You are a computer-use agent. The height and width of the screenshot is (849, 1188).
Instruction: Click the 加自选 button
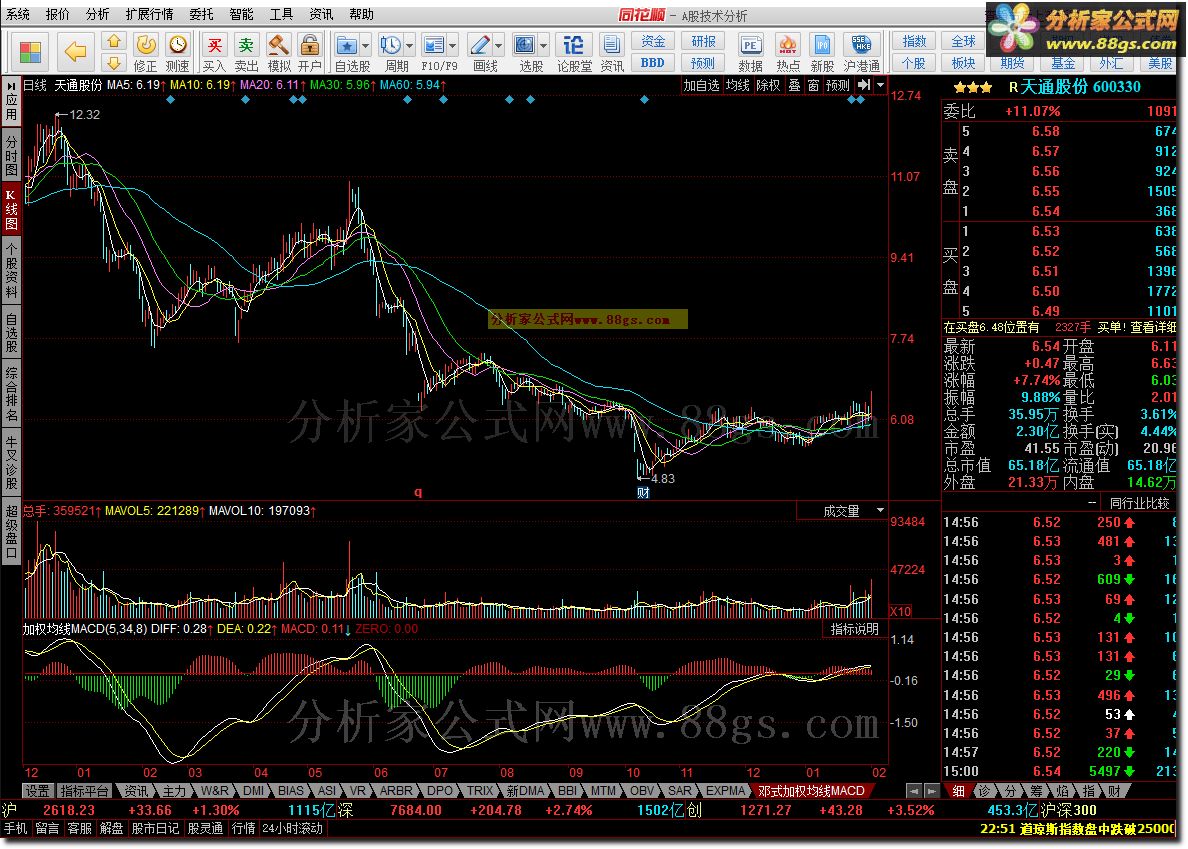pyautogui.click(x=702, y=86)
